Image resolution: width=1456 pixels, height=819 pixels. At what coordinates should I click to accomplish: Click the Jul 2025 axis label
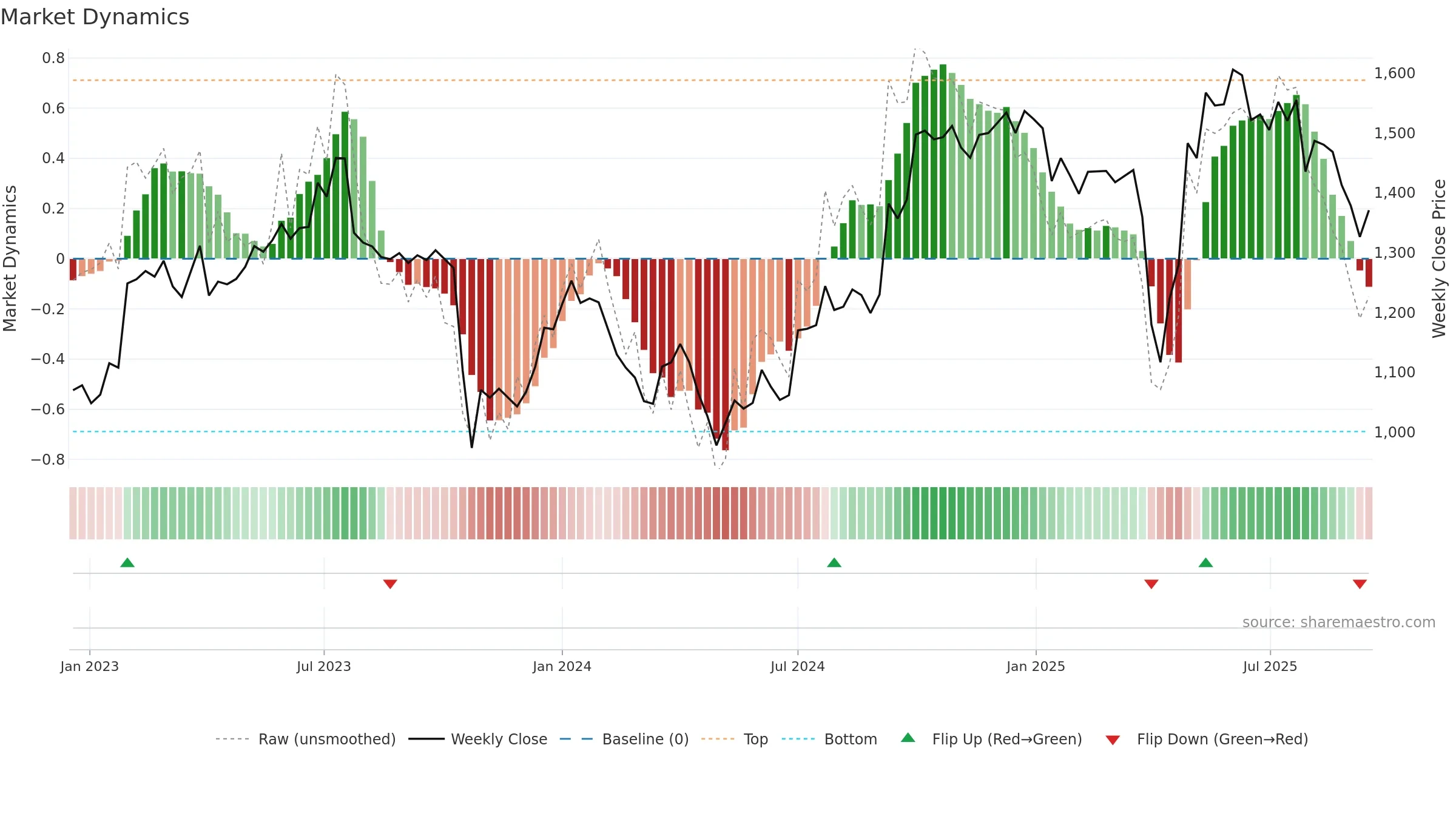click(1270, 666)
